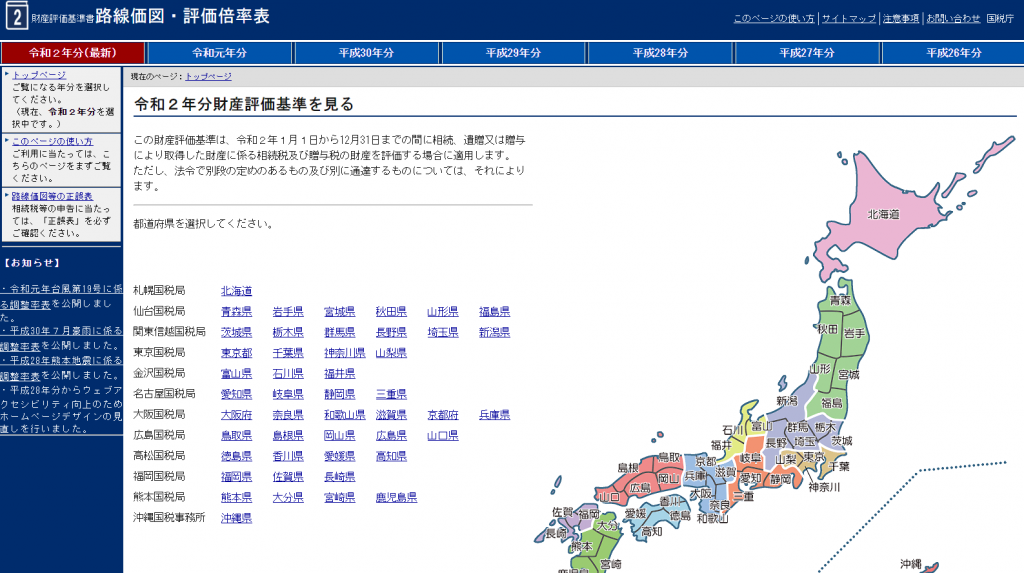Click 青森 region on the map

840,301
